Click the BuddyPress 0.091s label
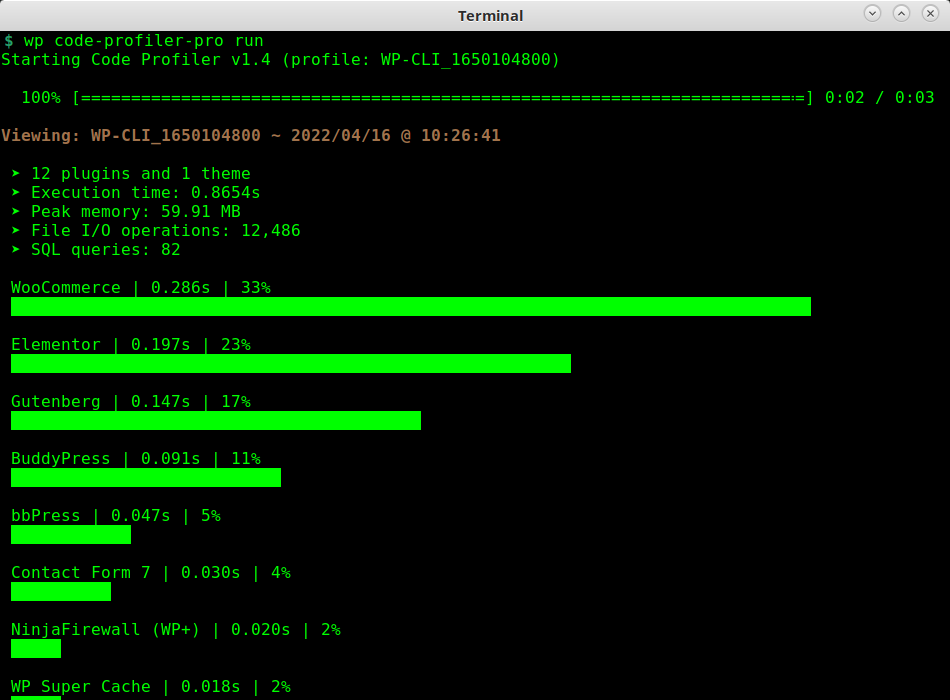950x700 pixels. [x=136, y=459]
